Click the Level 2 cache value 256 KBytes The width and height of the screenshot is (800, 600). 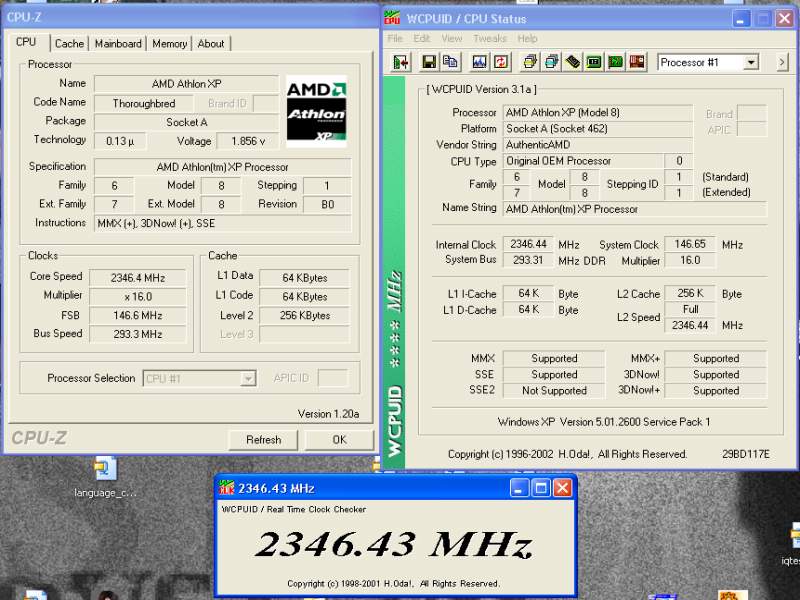pos(305,315)
